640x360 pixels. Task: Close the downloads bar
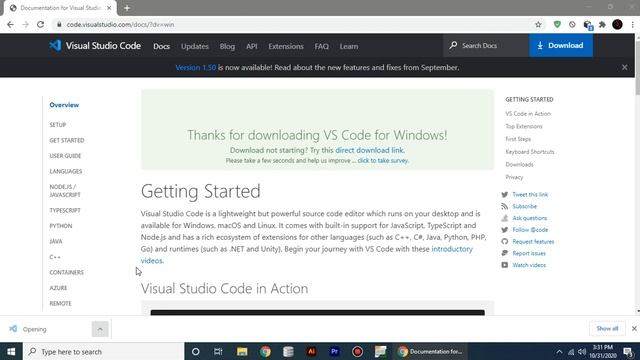pyautogui.click(x=634, y=329)
